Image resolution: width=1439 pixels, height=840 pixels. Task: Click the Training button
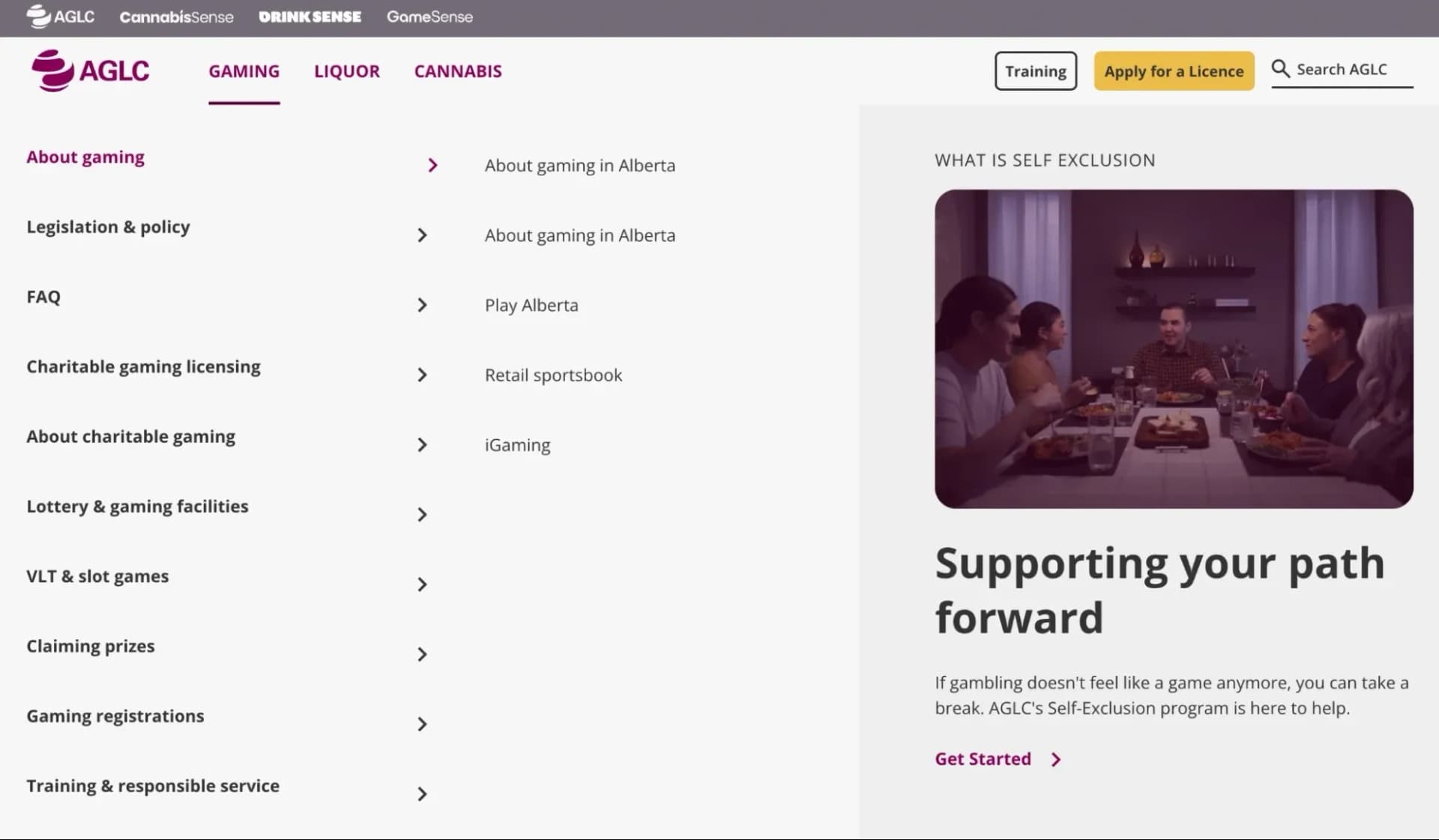click(1036, 71)
